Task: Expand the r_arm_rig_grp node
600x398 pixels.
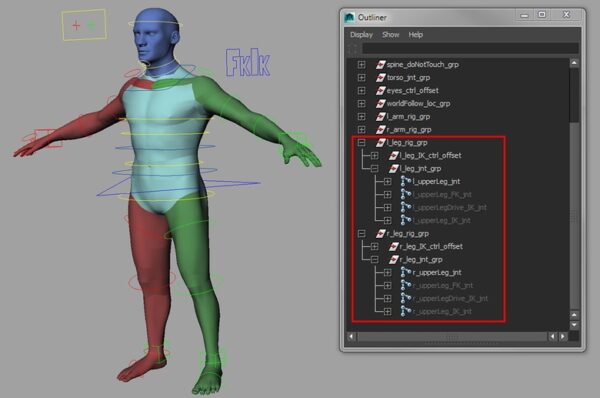Action: 361,129
